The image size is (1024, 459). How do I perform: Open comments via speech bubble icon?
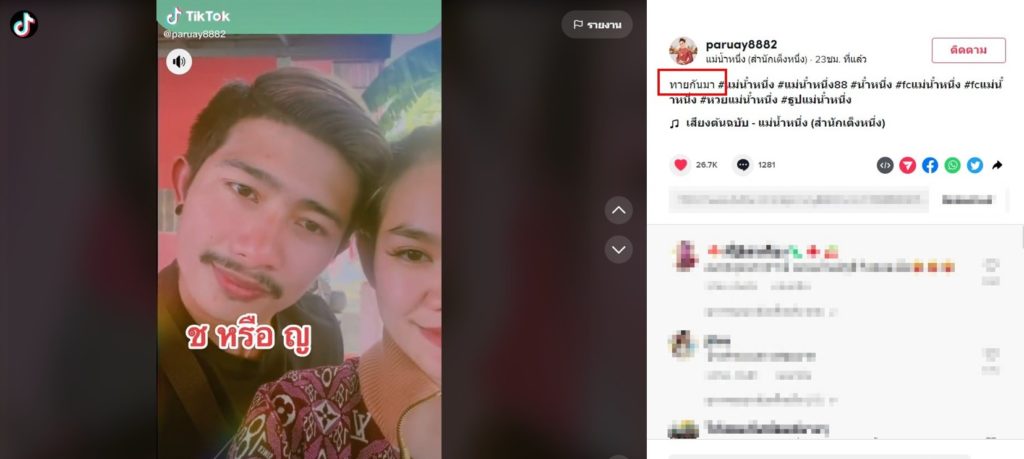coord(743,165)
